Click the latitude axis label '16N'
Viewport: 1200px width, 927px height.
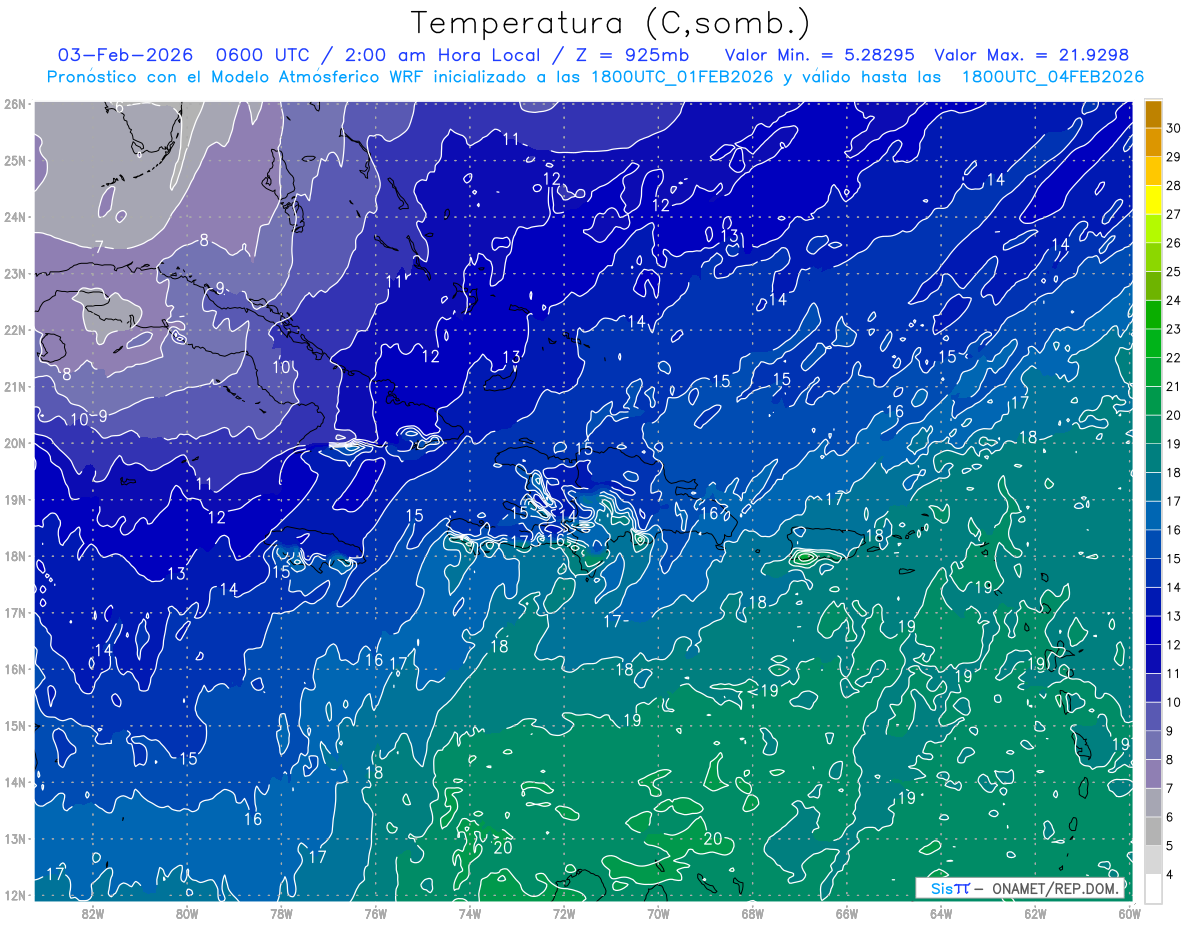pos(15,669)
